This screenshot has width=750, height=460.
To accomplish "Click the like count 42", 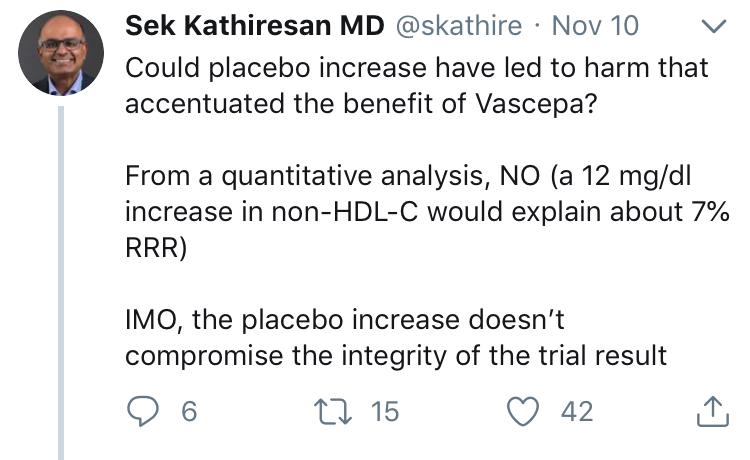I will tap(577, 412).
